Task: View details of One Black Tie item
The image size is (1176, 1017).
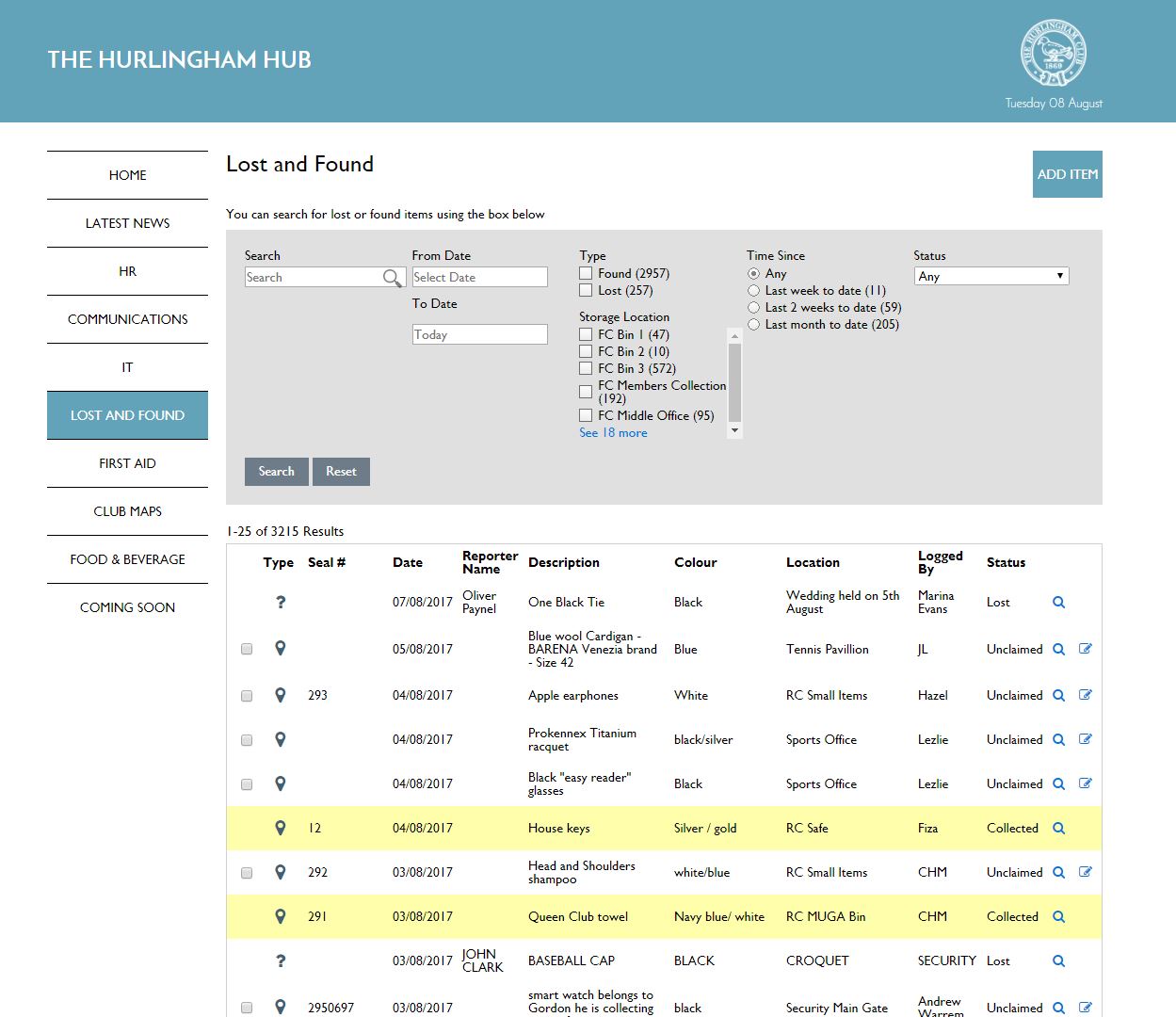Action: 1058,603
